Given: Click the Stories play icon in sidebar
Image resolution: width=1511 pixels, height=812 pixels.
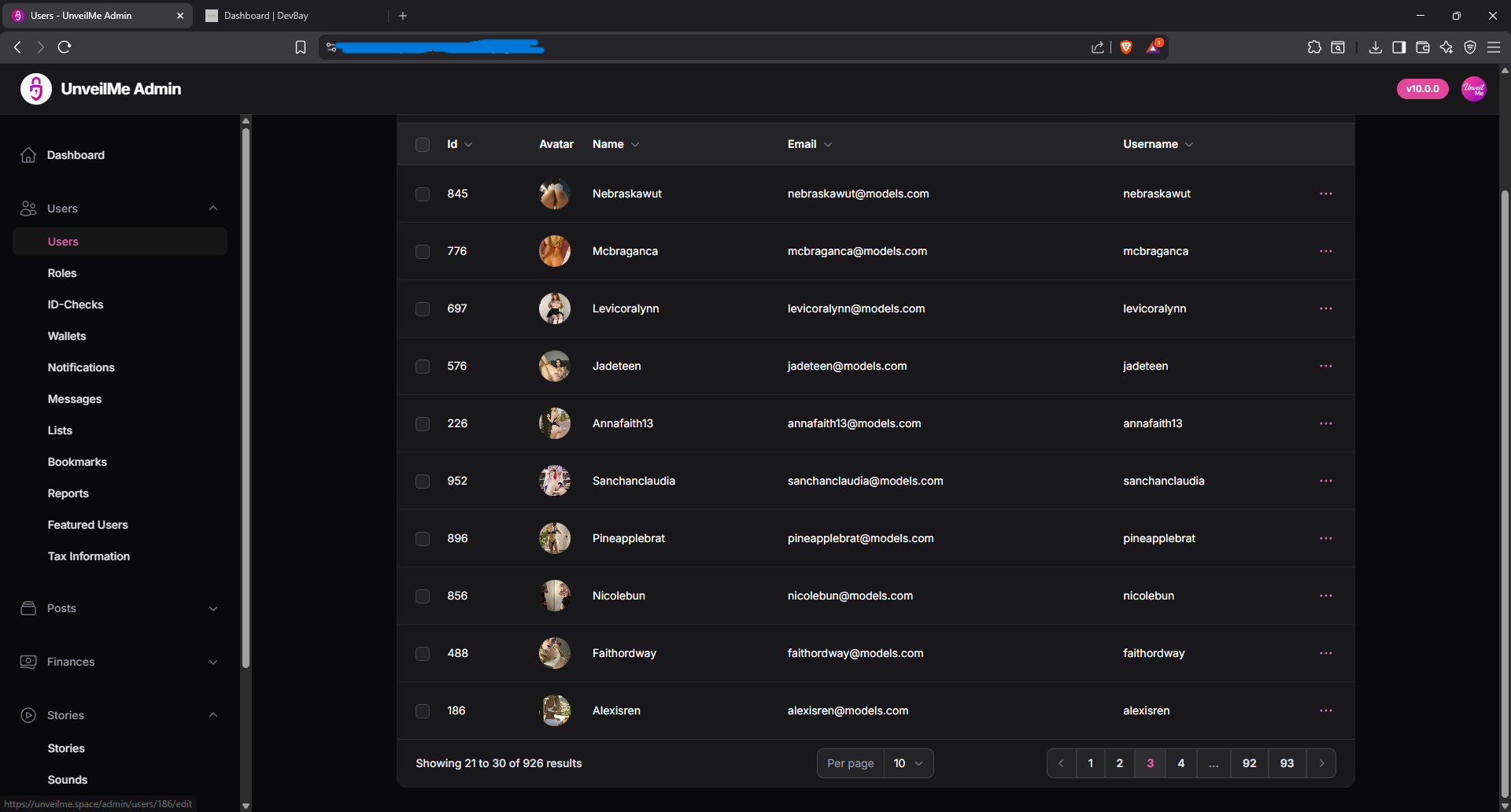Looking at the screenshot, I should click(28, 715).
